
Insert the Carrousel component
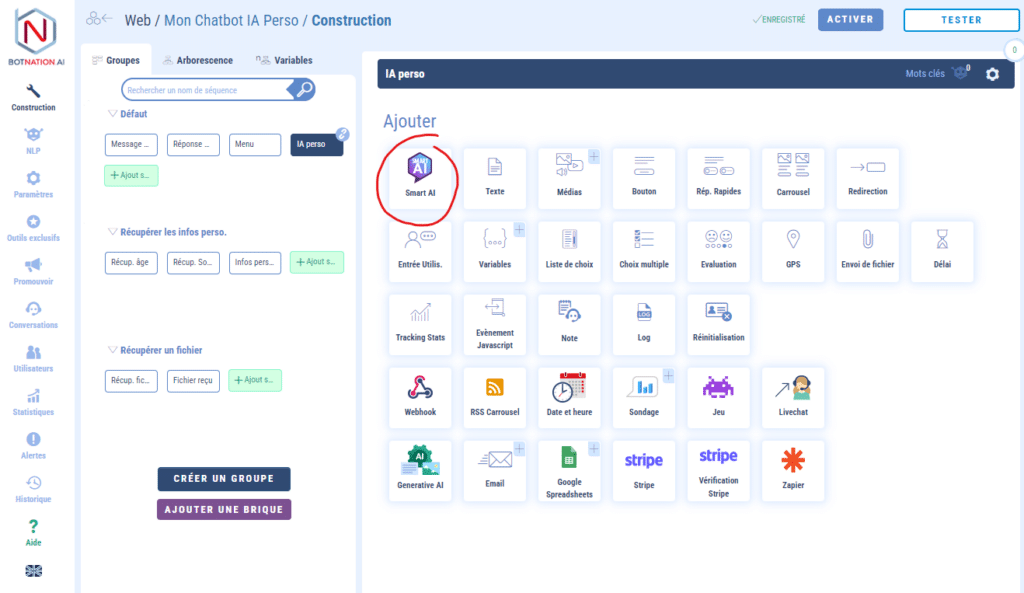pos(793,178)
